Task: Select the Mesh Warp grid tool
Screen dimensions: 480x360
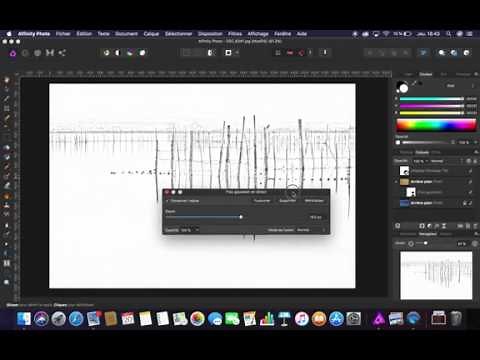Action: click(x=7, y=263)
